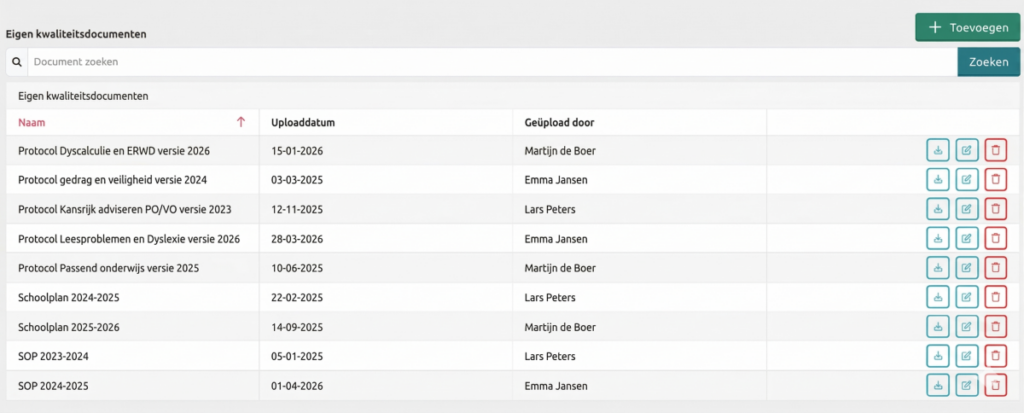Select the 'Schoolplan 2024-2025' name cell
Screen dimensions: 1024x413
pyautogui.click(x=133, y=297)
